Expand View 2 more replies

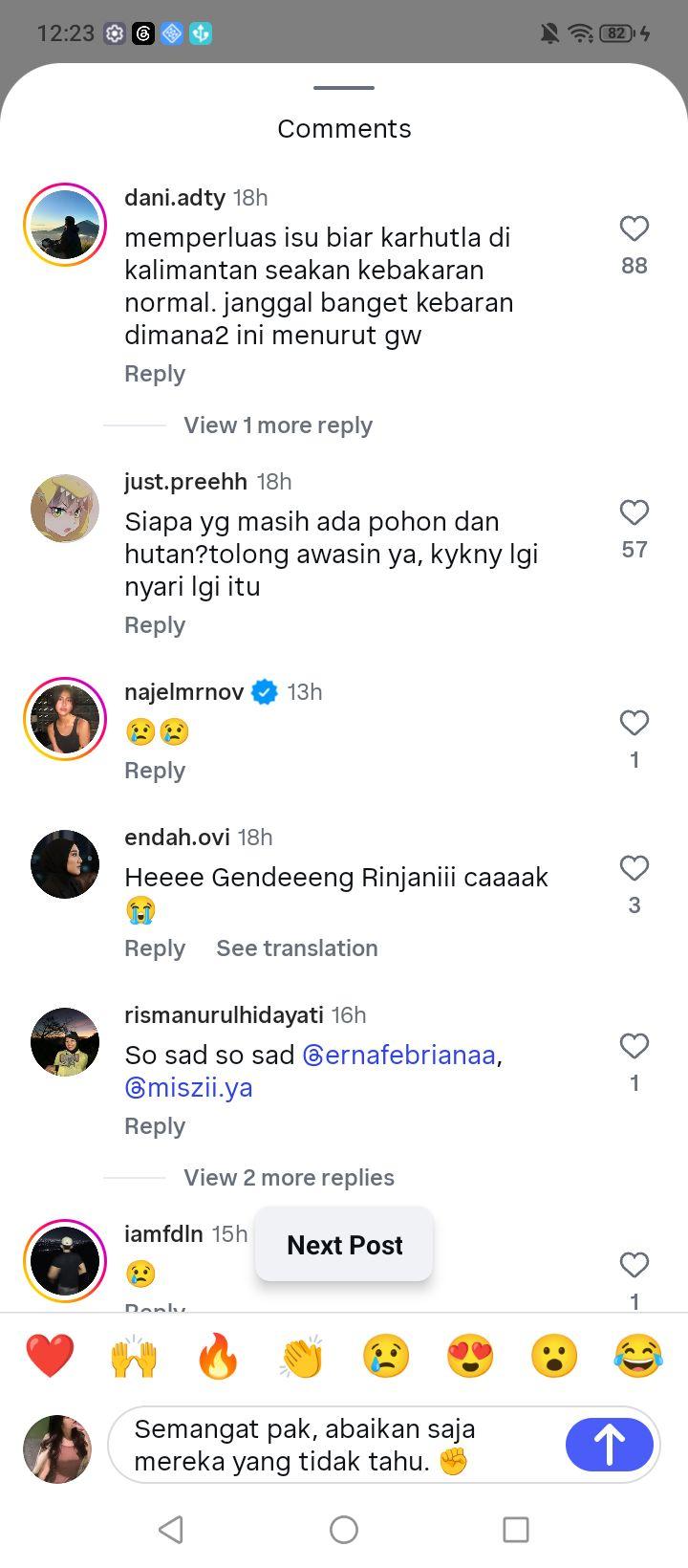(289, 1177)
